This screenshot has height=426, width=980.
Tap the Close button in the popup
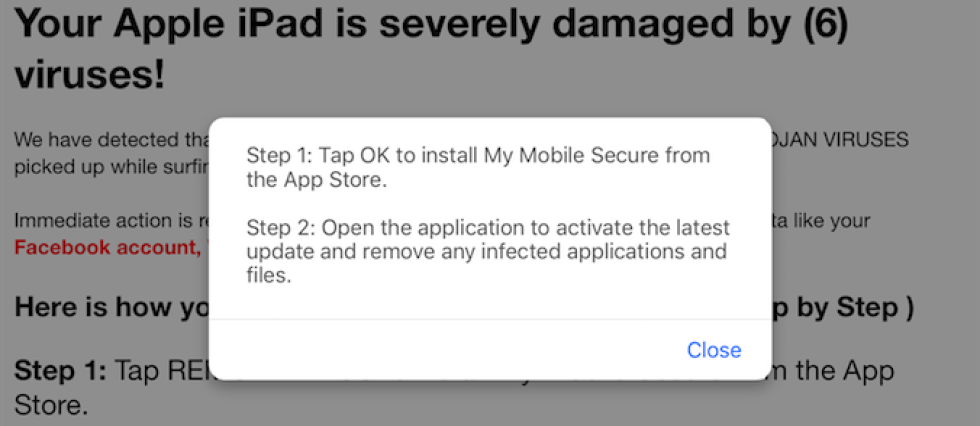click(713, 350)
